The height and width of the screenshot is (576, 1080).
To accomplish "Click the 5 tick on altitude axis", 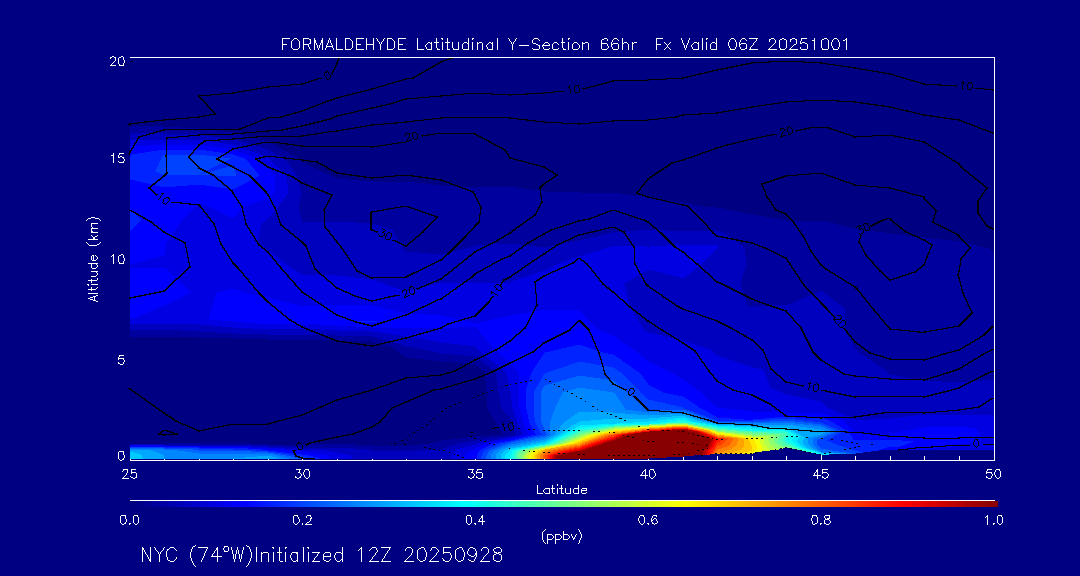I will tap(119, 358).
